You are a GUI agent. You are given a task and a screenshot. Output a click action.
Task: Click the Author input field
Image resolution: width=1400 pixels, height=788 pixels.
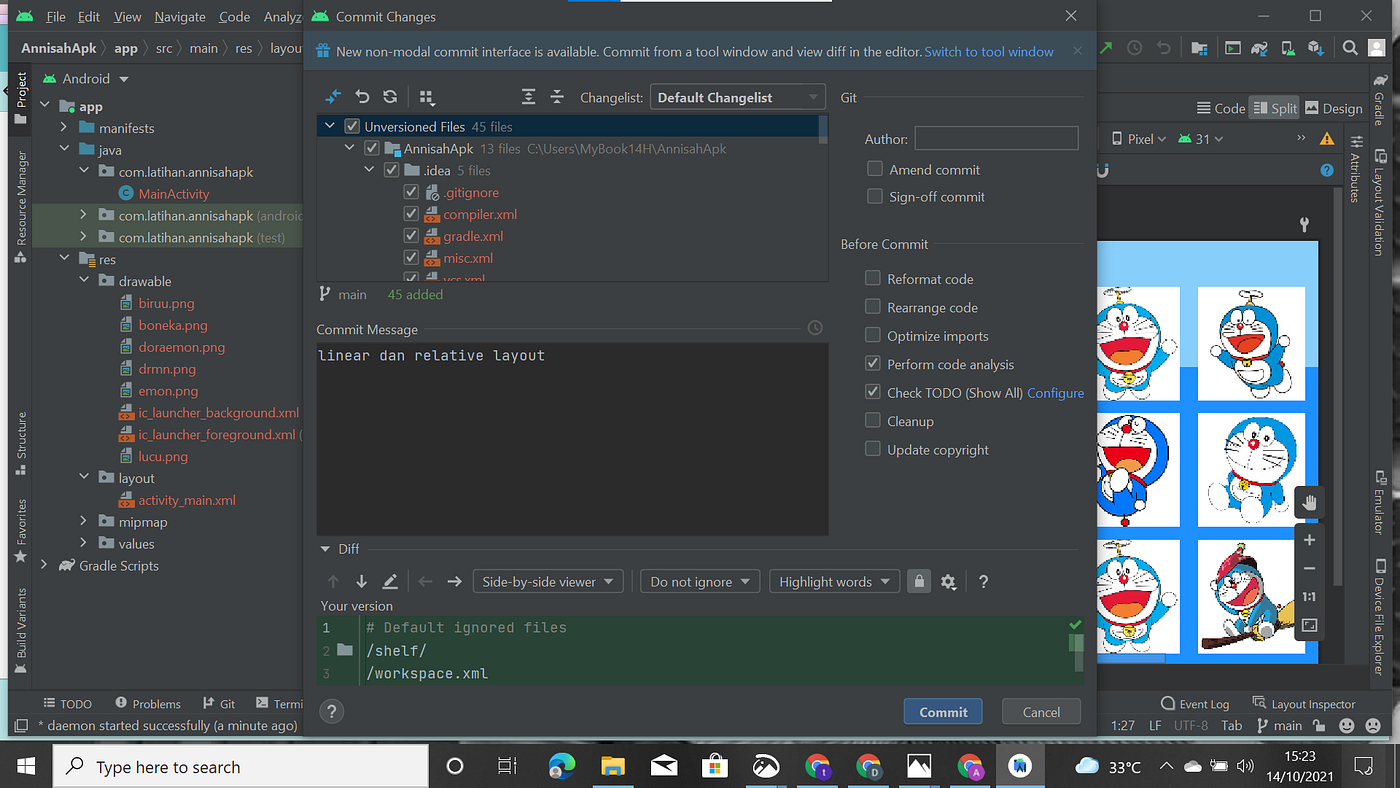(x=996, y=138)
